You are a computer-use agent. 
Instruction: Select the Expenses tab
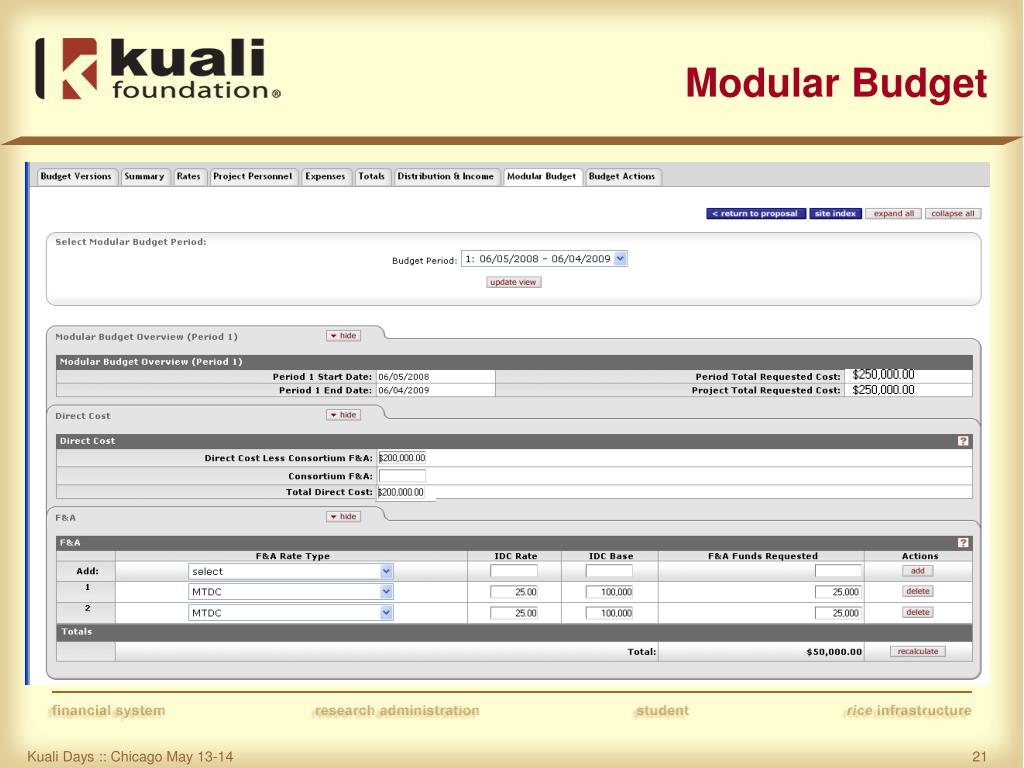pyautogui.click(x=325, y=176)
